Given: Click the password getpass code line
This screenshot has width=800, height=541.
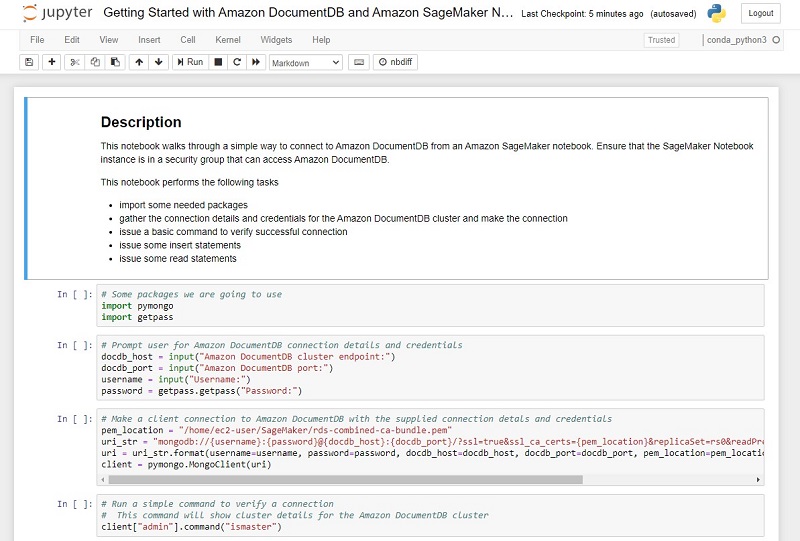Looking at the screenshot, I should pos(202,391).
